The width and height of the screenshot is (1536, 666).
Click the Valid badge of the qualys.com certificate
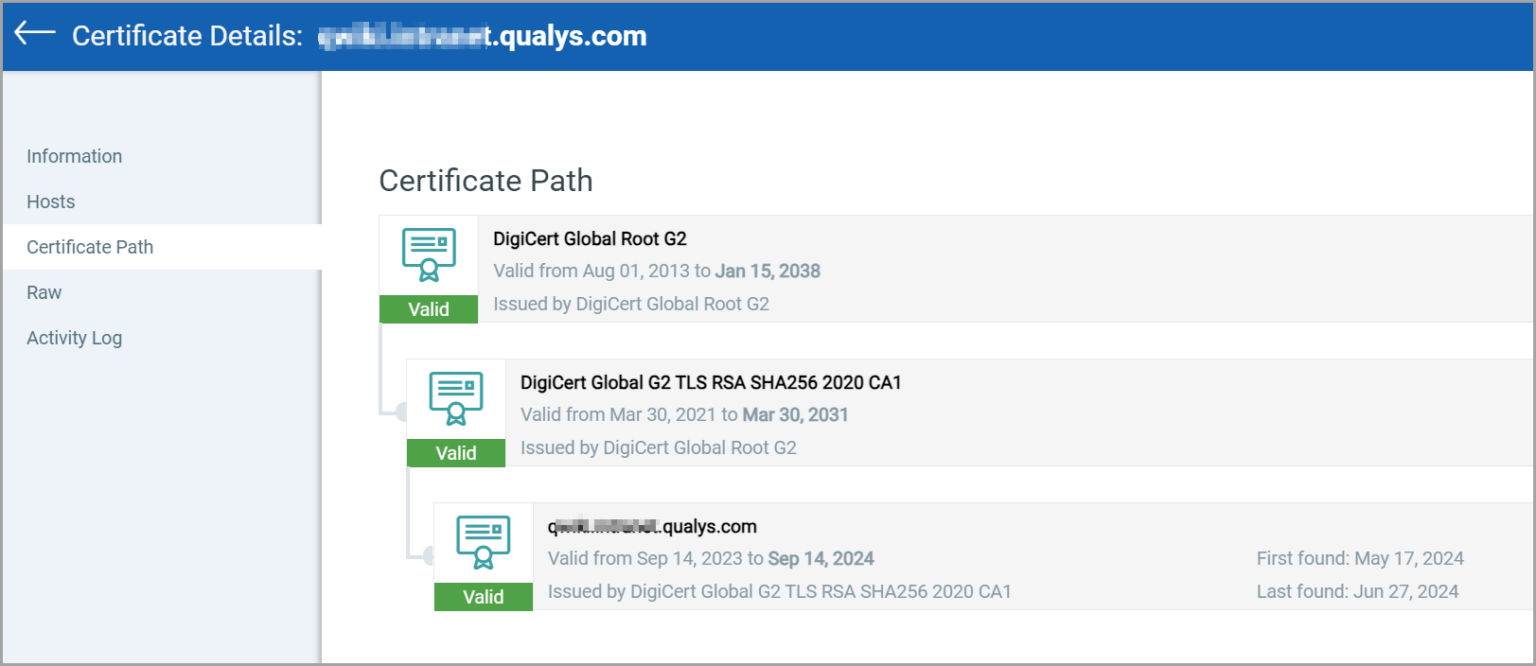pyautogui.click(x=483, y=597)
